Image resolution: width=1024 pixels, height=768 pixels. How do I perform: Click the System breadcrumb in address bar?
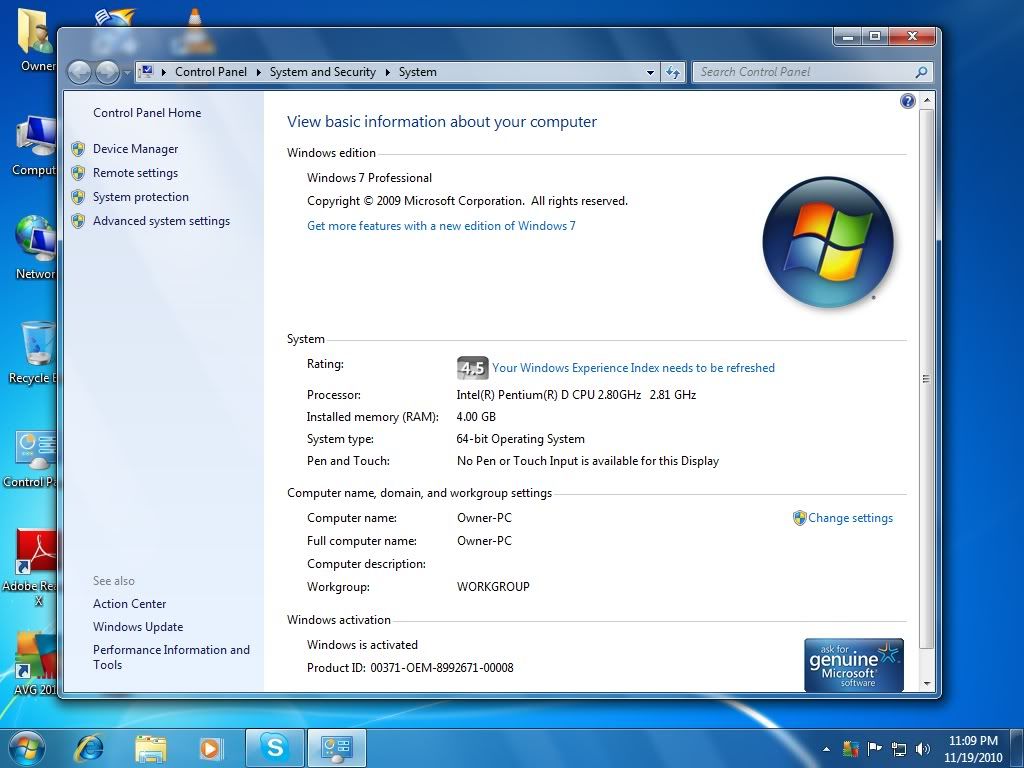pyautogui.click(x=417, y=72)
